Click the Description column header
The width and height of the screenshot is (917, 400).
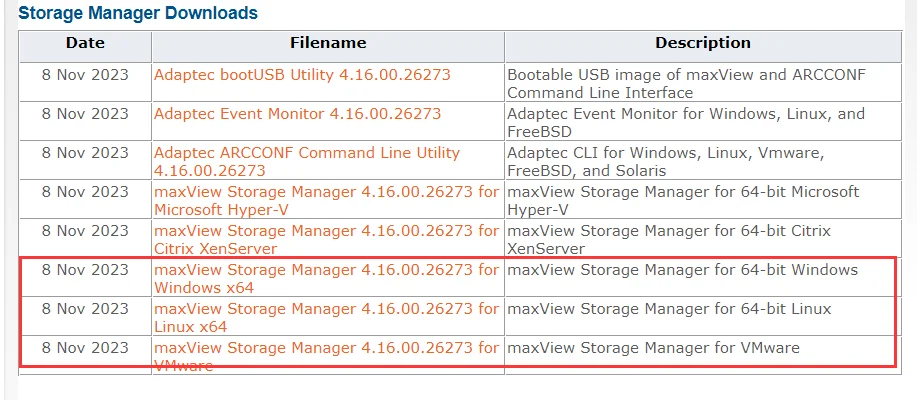pos(703,43)
